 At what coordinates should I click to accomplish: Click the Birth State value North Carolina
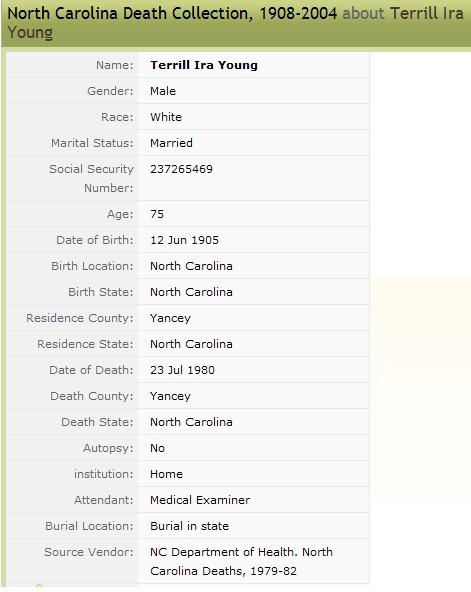[191, 292]
